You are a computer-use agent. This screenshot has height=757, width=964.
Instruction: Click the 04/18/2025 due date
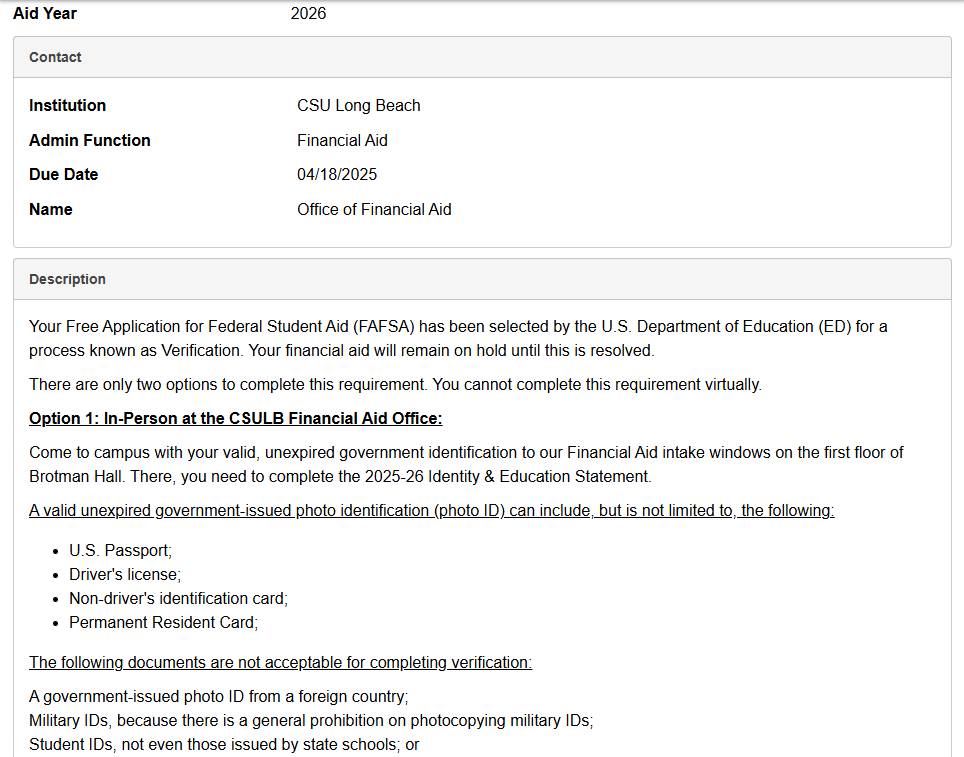pyautogui.click(x=337, y=174)
